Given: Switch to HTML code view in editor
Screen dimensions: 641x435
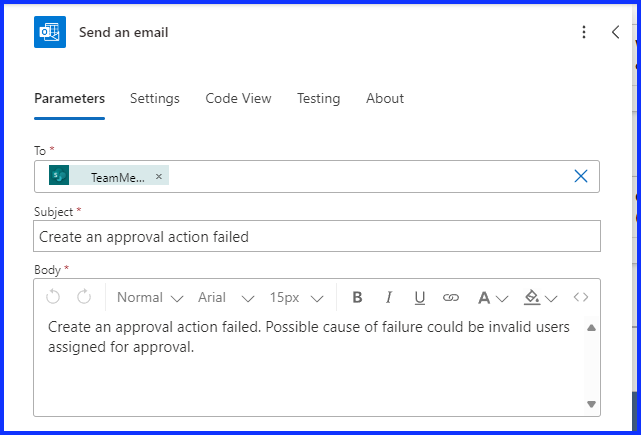Looking at the screenshot, I should coord(580,297).
